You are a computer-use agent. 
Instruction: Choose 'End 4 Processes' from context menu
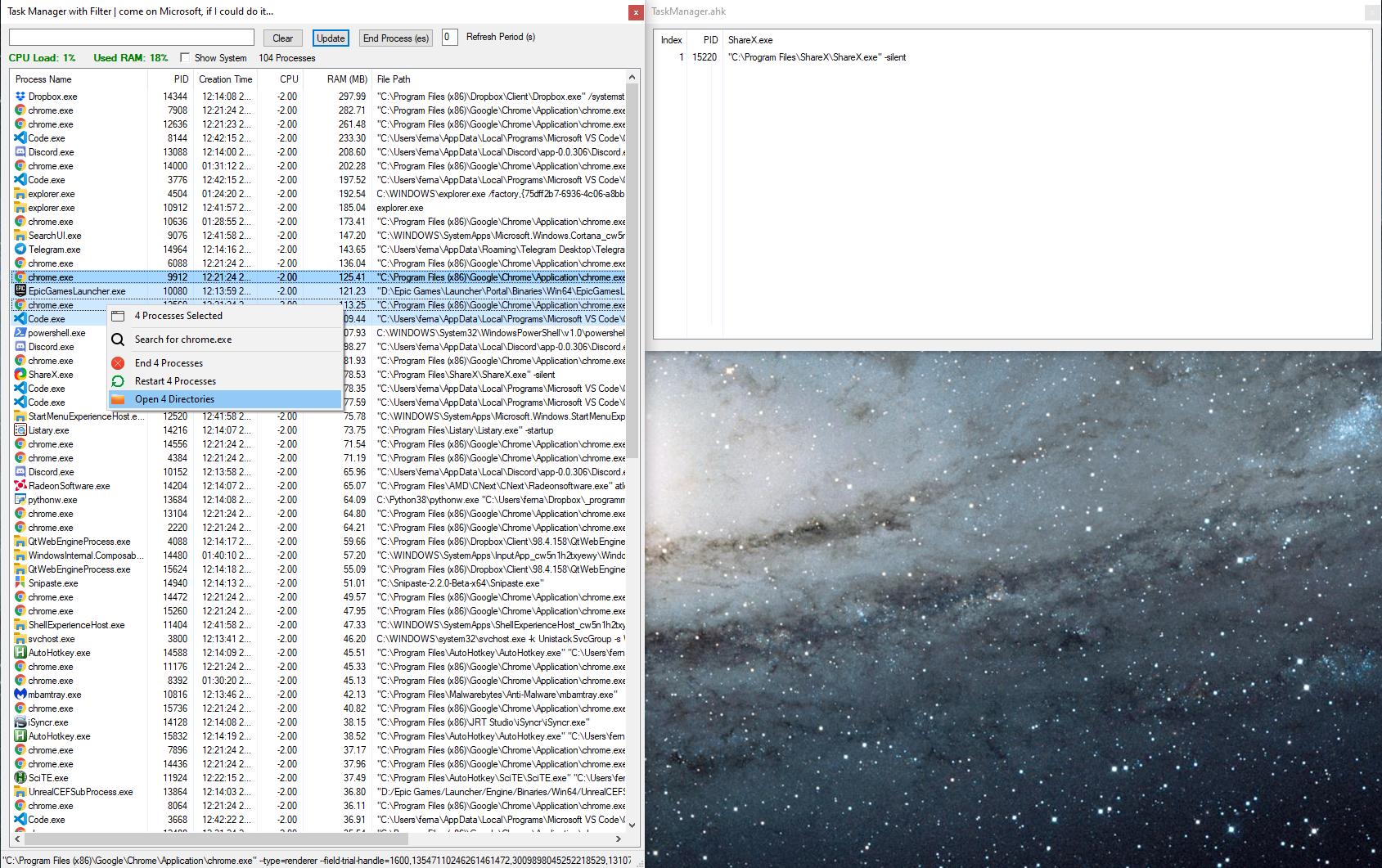(x=225, y=363)
